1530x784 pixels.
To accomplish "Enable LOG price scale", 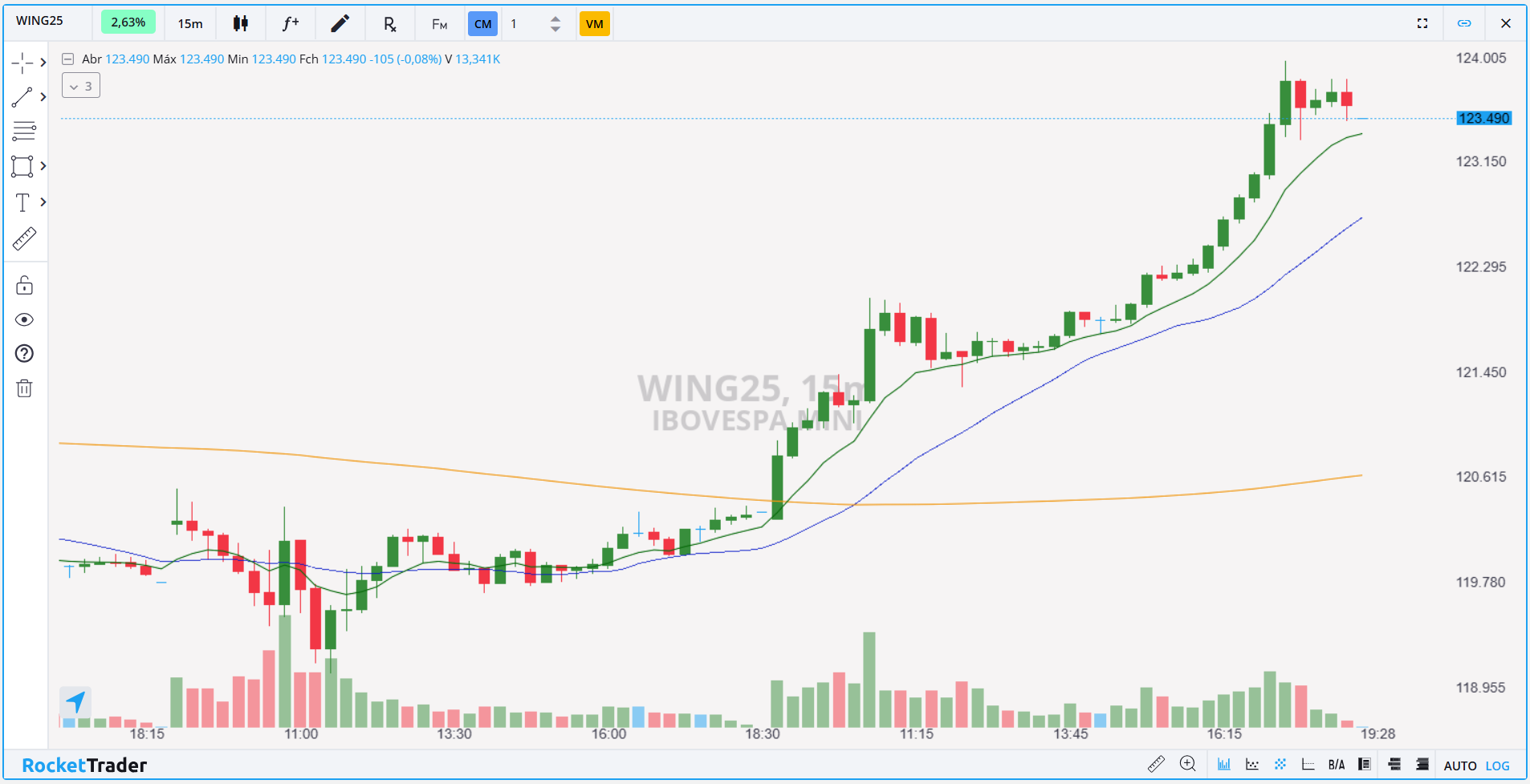I will [1498, 766].
